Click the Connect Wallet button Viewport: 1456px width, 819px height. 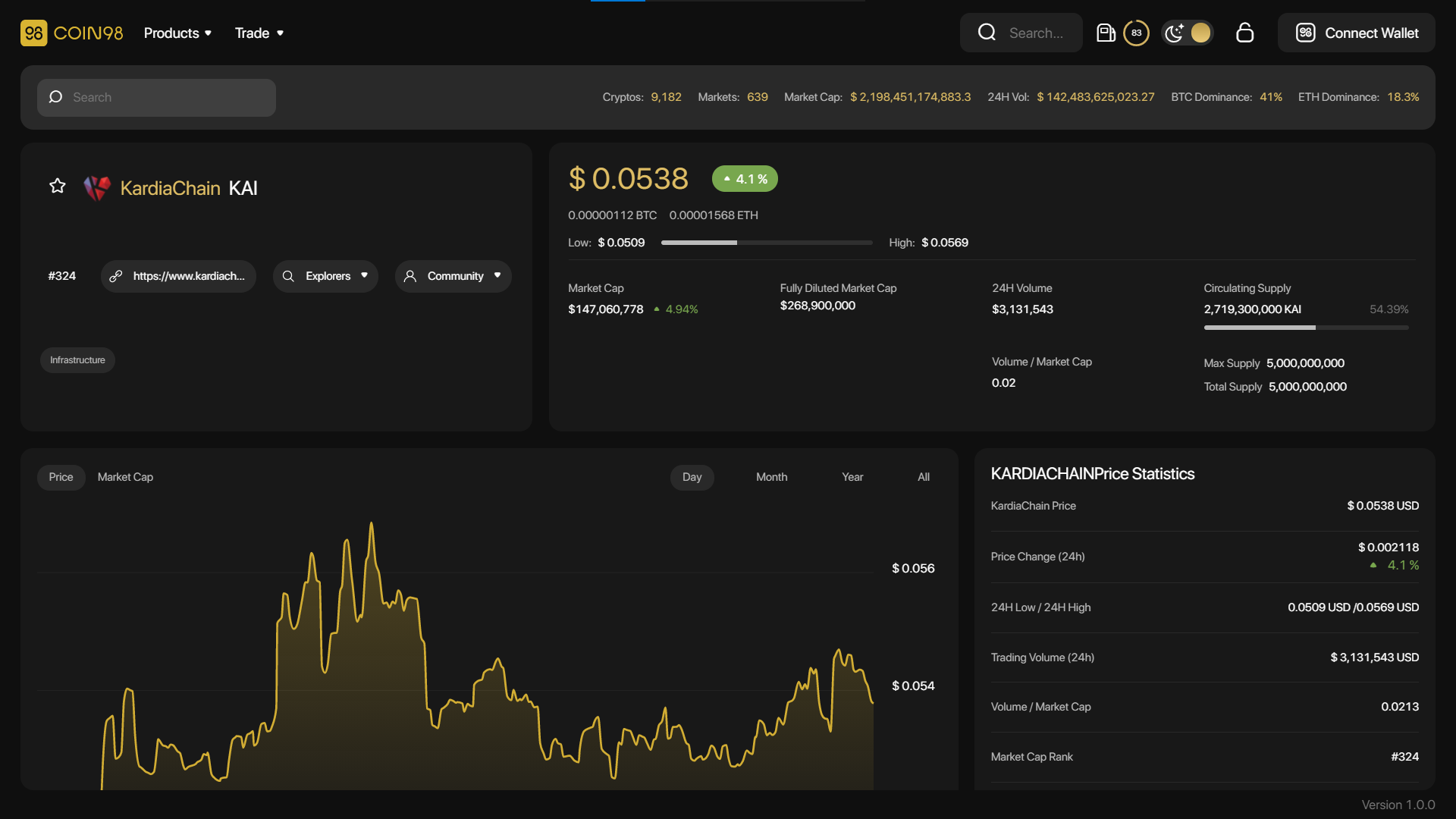1356,33
